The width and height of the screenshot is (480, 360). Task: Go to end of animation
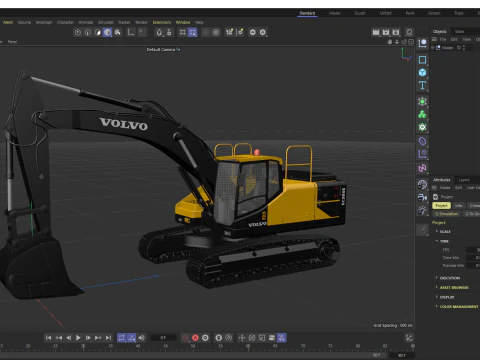pyautogui.click(x=108, y=338)
